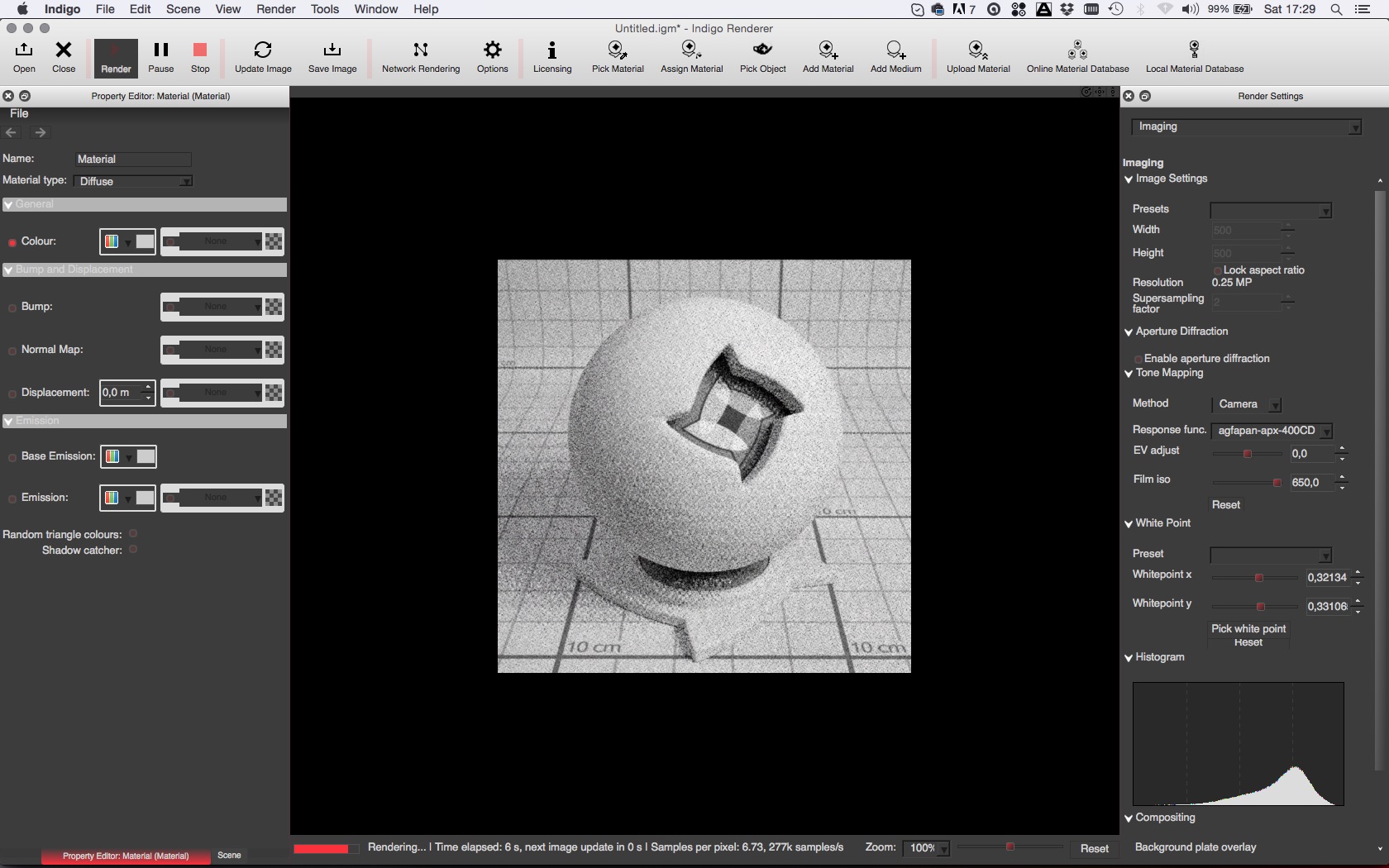Open the Render menu
The height and width of the screenshot is (868, 1389).
[x=275, y=9]
